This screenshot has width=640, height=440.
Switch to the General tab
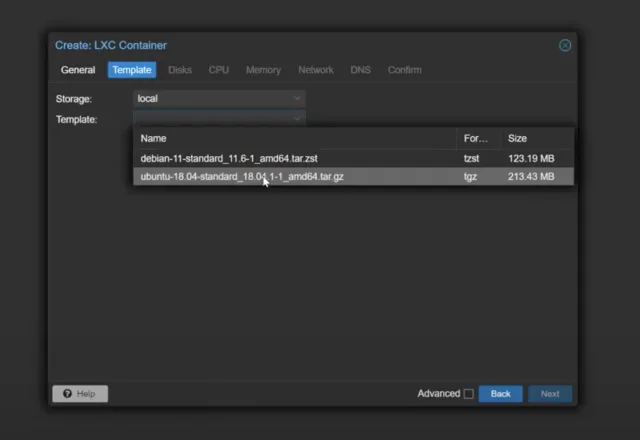78,70
